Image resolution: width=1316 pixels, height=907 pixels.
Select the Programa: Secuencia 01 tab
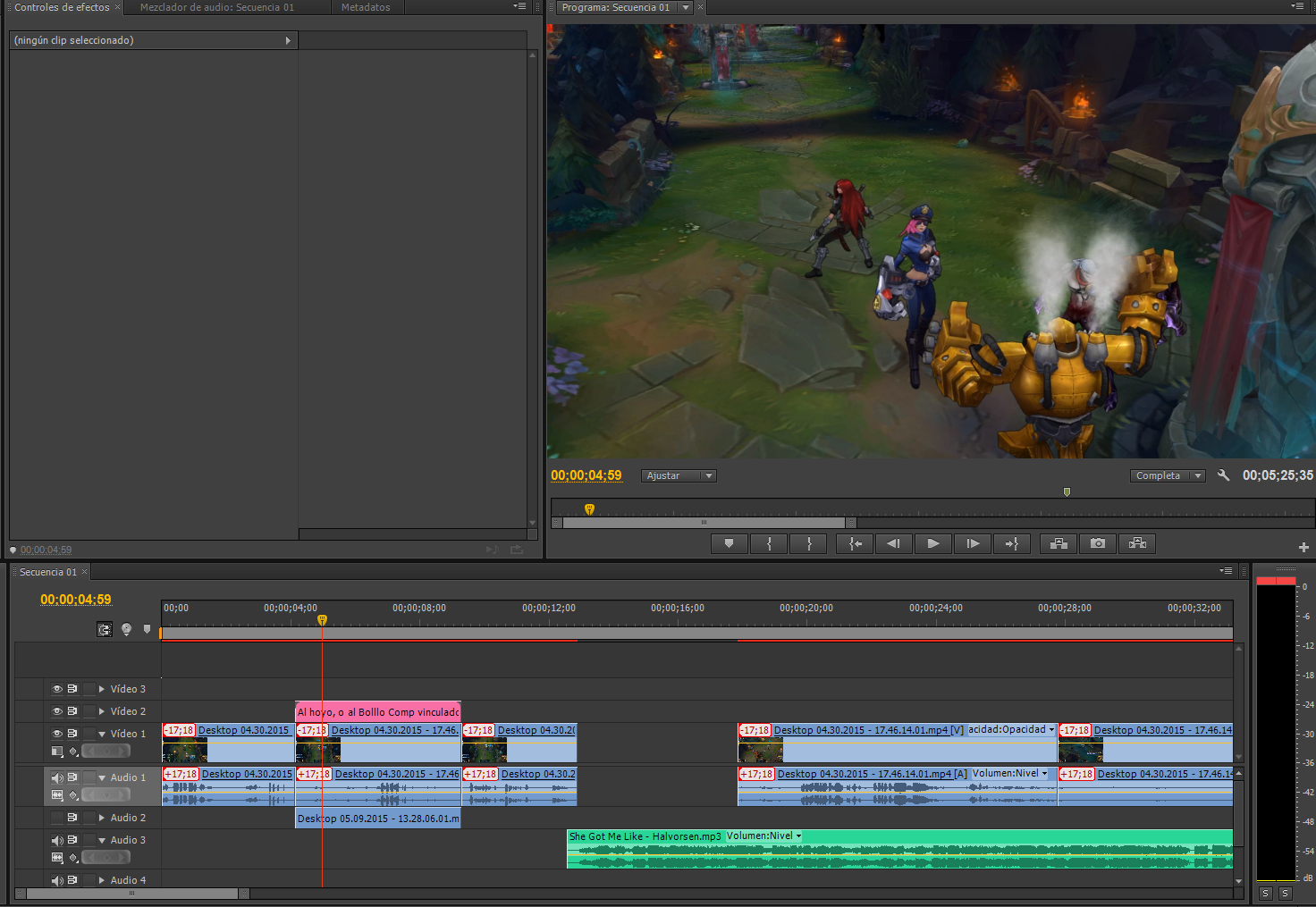[615, 7]
